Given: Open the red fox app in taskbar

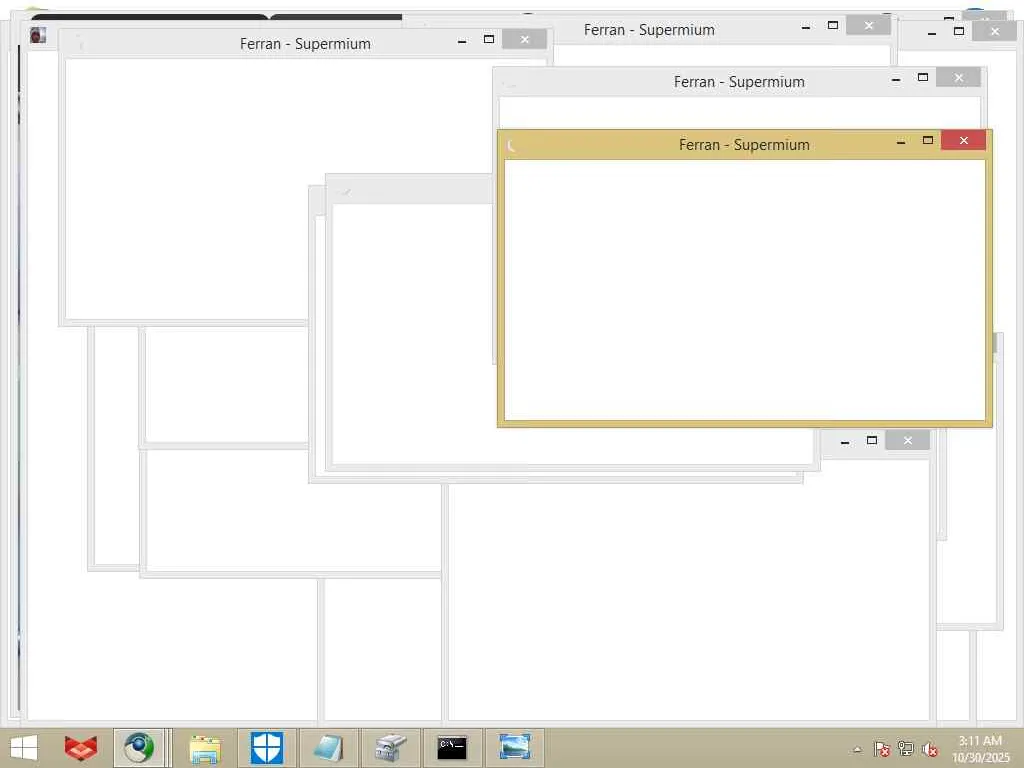Looking at the screenshot, I should pos(81,748).
